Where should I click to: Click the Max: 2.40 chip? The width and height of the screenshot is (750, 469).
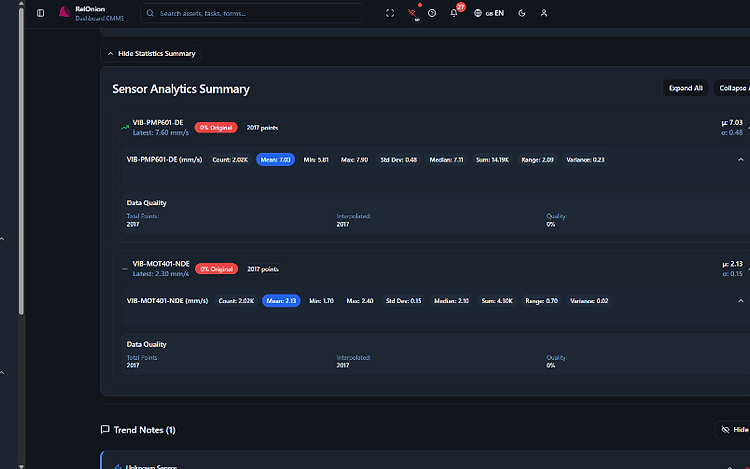360,301
